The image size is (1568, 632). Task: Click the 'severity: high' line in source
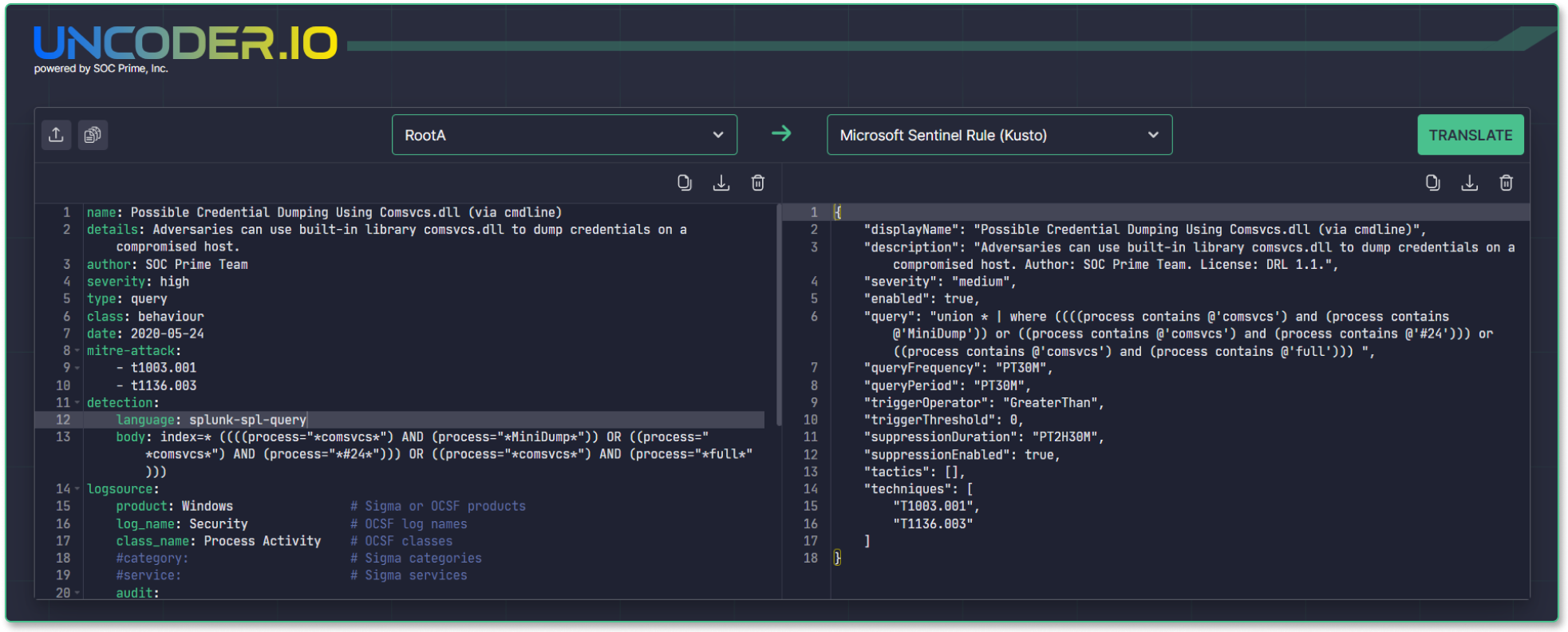click(x=138, y=282)
